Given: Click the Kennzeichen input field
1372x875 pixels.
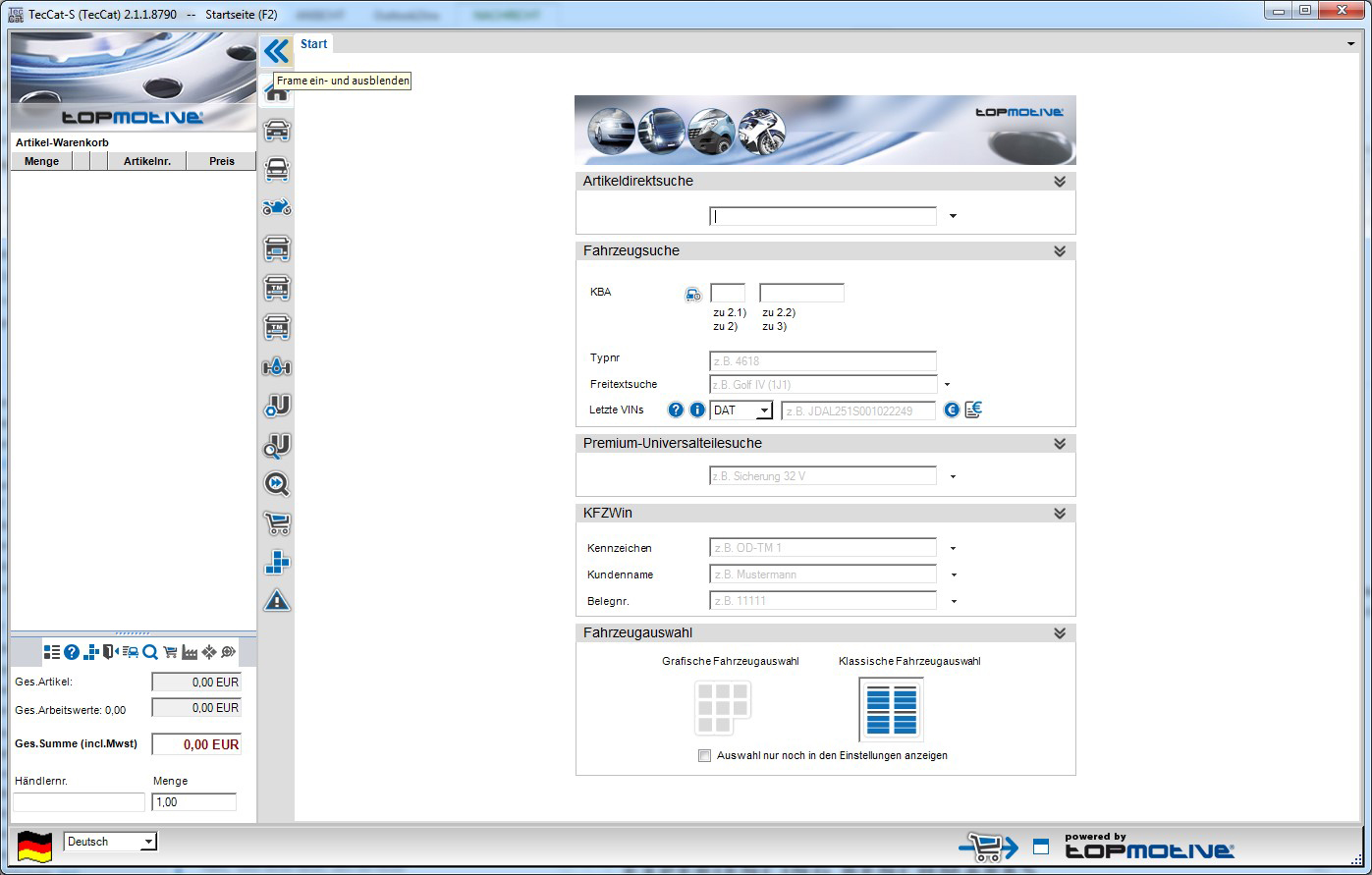Looking at the screenshot, I should click(x=823, y=548).
